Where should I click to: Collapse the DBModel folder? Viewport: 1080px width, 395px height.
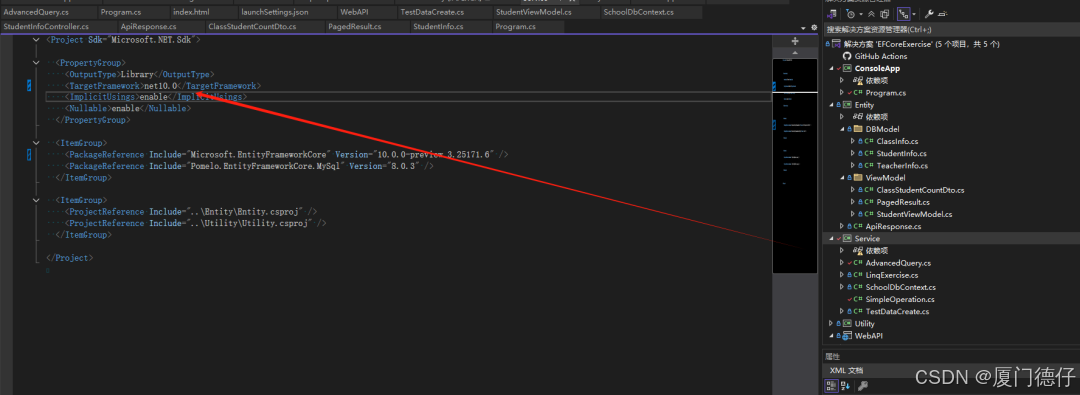click(842, 130)
